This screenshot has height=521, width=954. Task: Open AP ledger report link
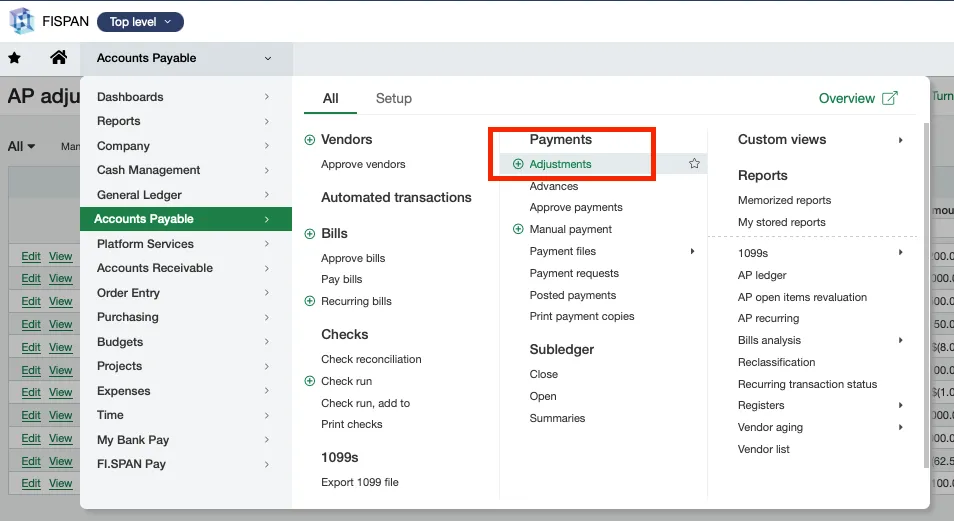tap(762, 275)
